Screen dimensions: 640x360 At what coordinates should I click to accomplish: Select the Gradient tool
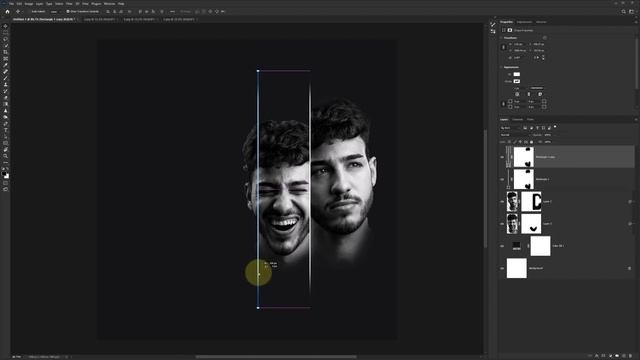[6, 104]
